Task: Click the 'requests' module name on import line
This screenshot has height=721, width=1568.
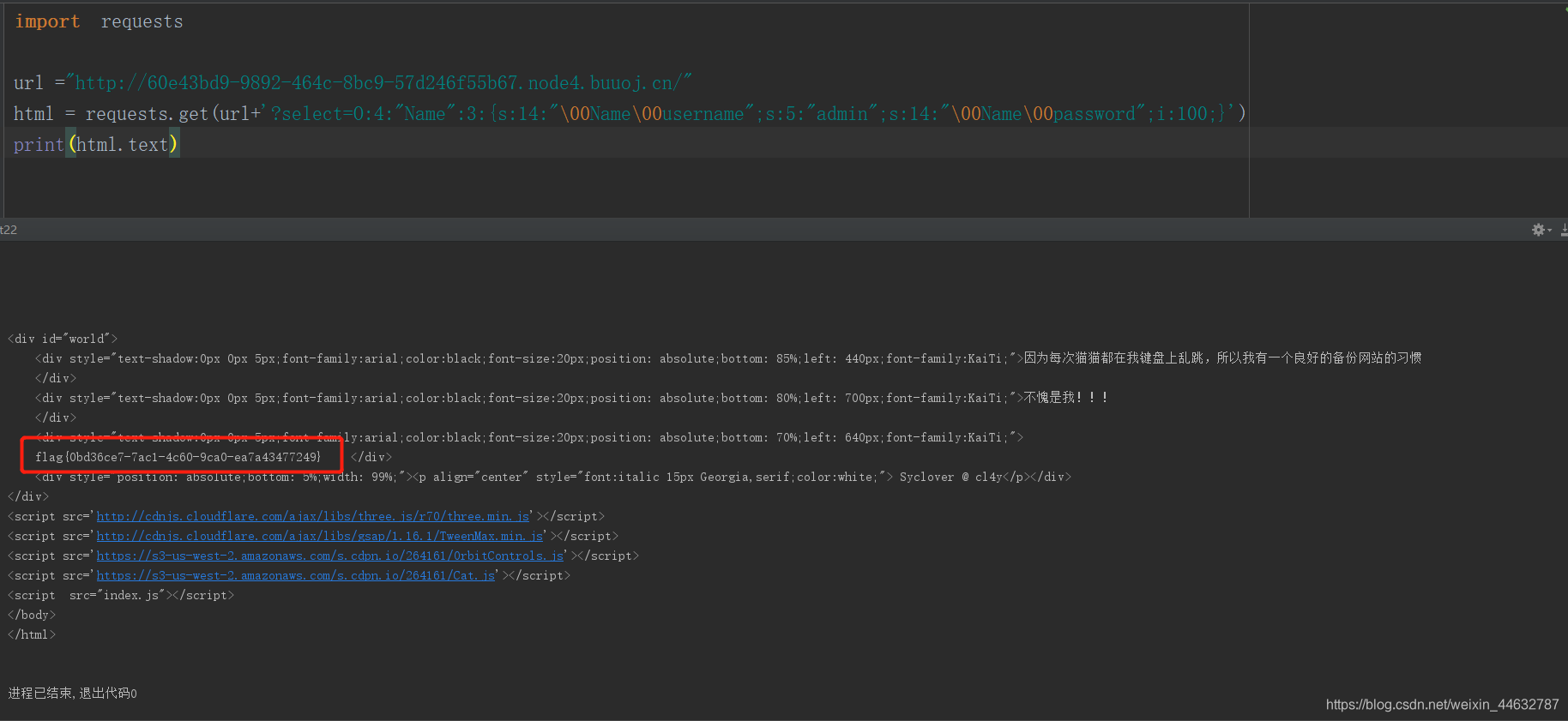Action: click(x=142, y=21)
